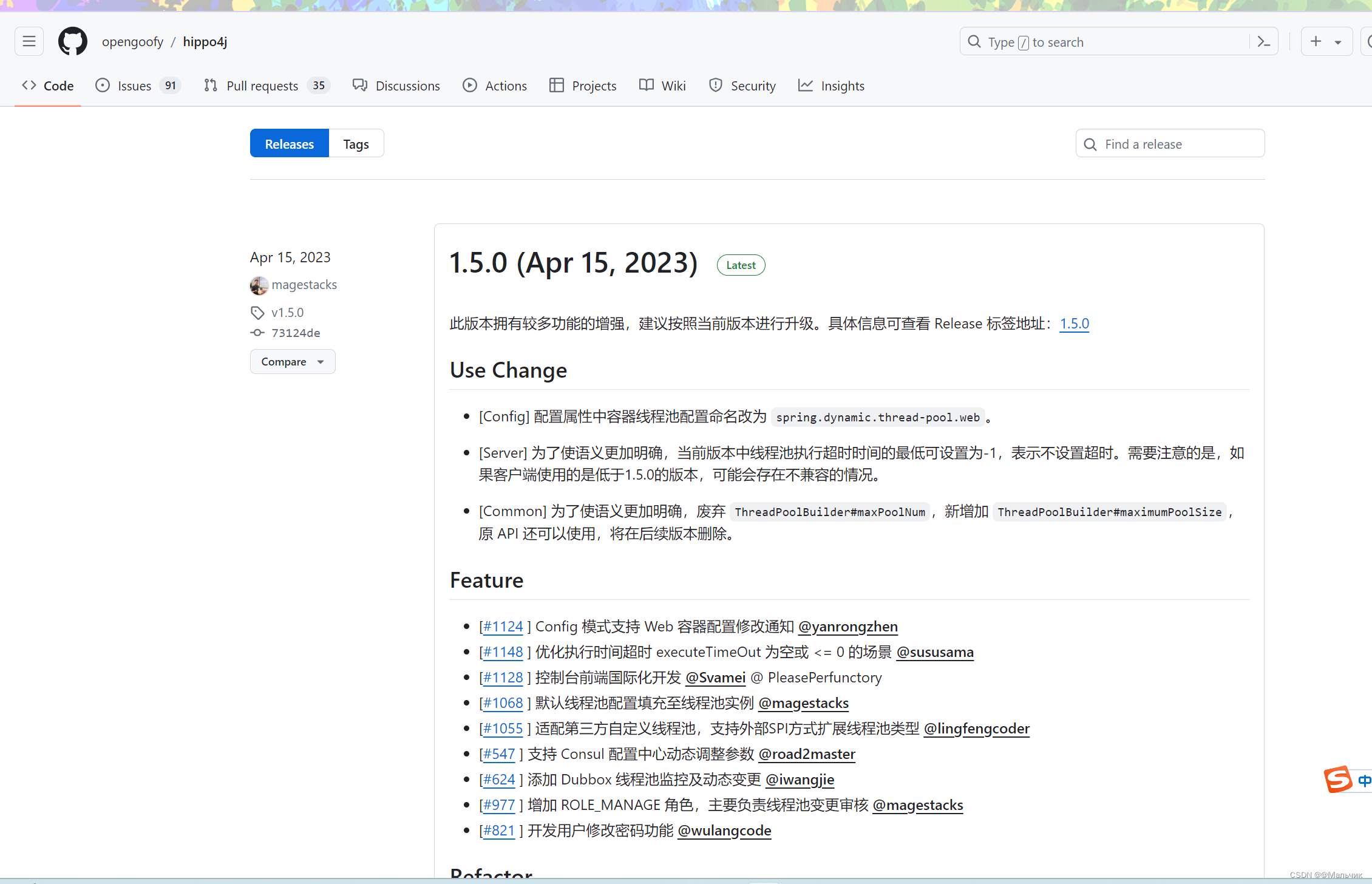
Task: Click the Actions play icon
Action: 470,86
